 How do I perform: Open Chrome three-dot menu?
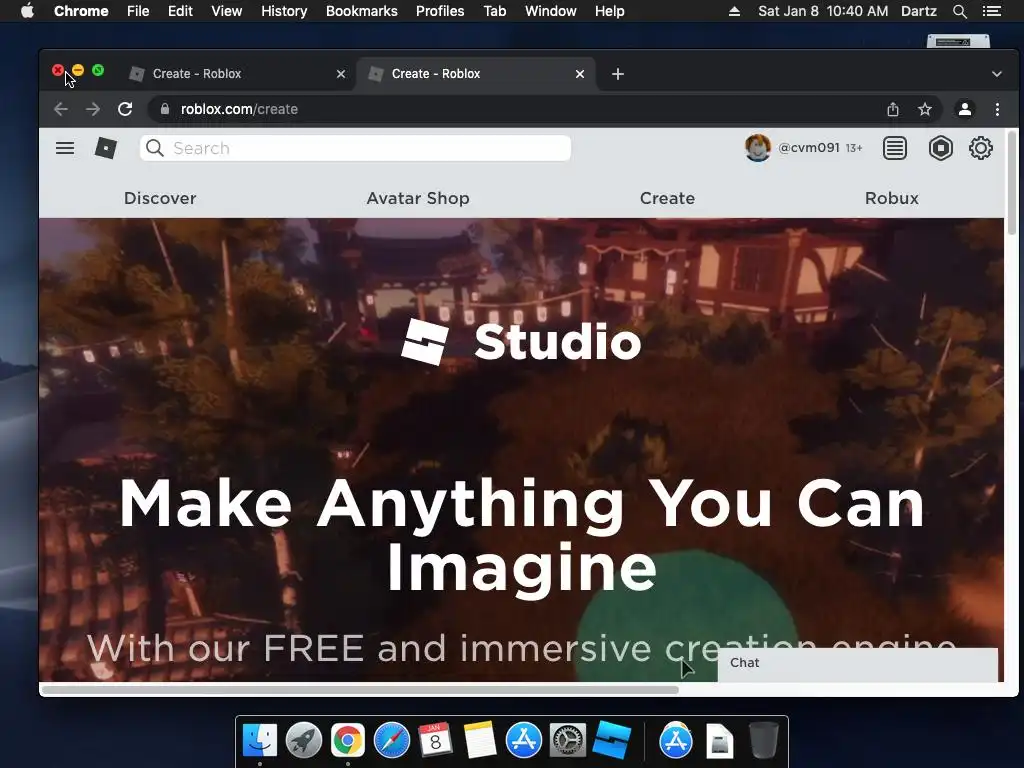(x=997, y=109)
